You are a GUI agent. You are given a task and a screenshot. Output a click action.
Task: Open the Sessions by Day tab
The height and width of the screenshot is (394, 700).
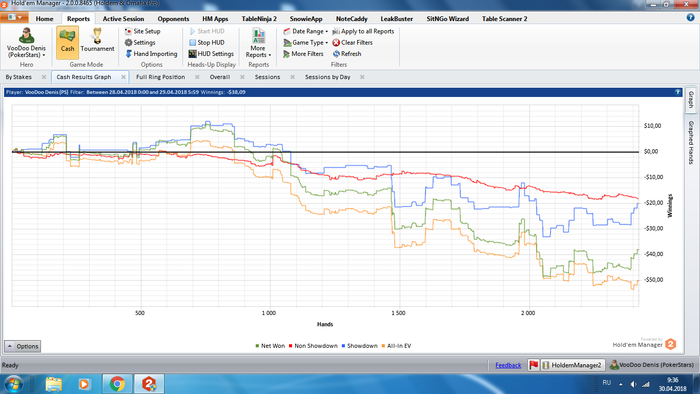point(327,77)
